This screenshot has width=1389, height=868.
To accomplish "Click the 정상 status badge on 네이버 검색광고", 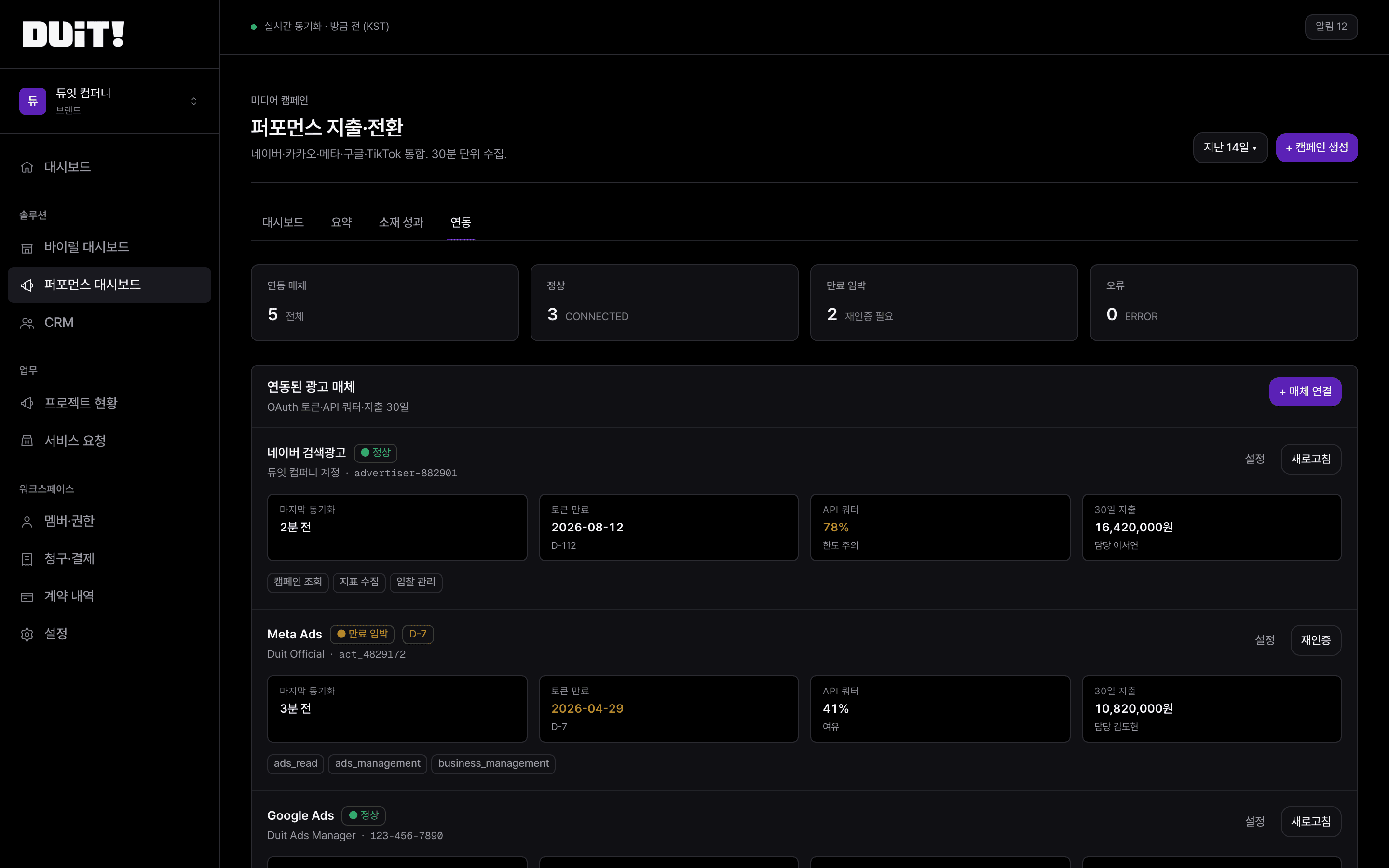I will click(x=375, y=453).
